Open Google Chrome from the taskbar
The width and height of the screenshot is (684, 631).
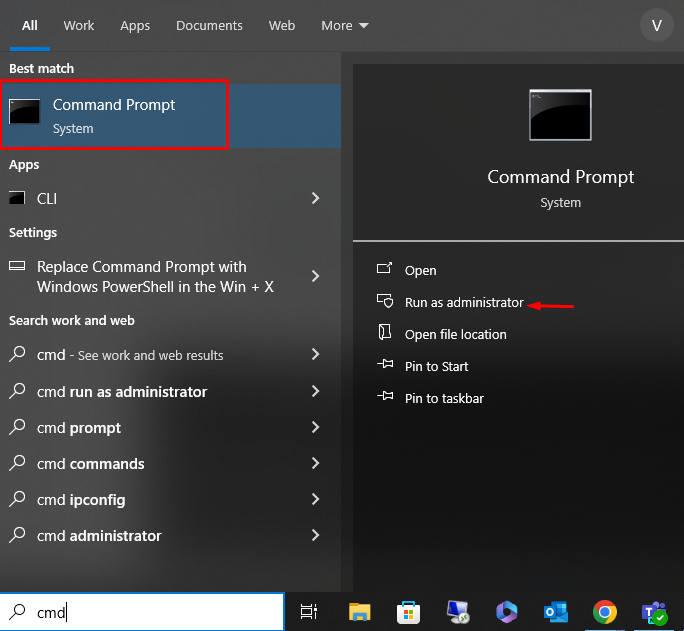pyautogui.click(x=605, y=612)
